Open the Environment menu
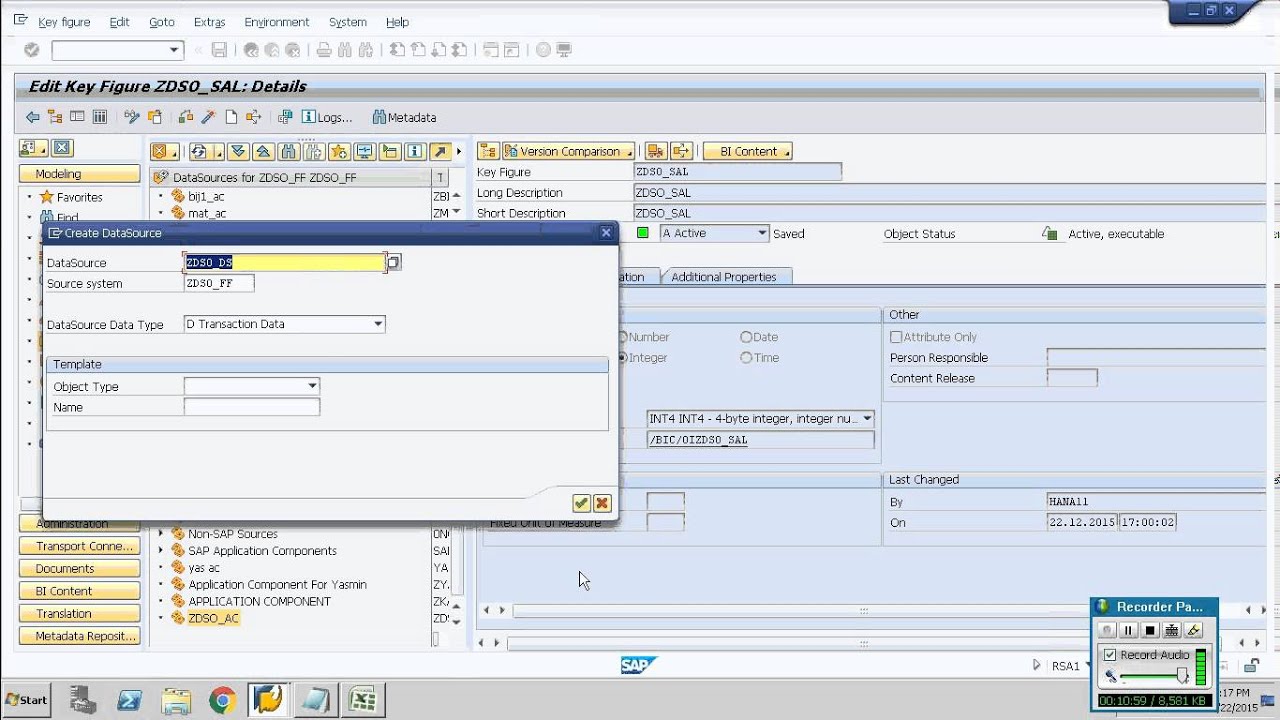This screenshot has height=720, width=1280. 276,22
